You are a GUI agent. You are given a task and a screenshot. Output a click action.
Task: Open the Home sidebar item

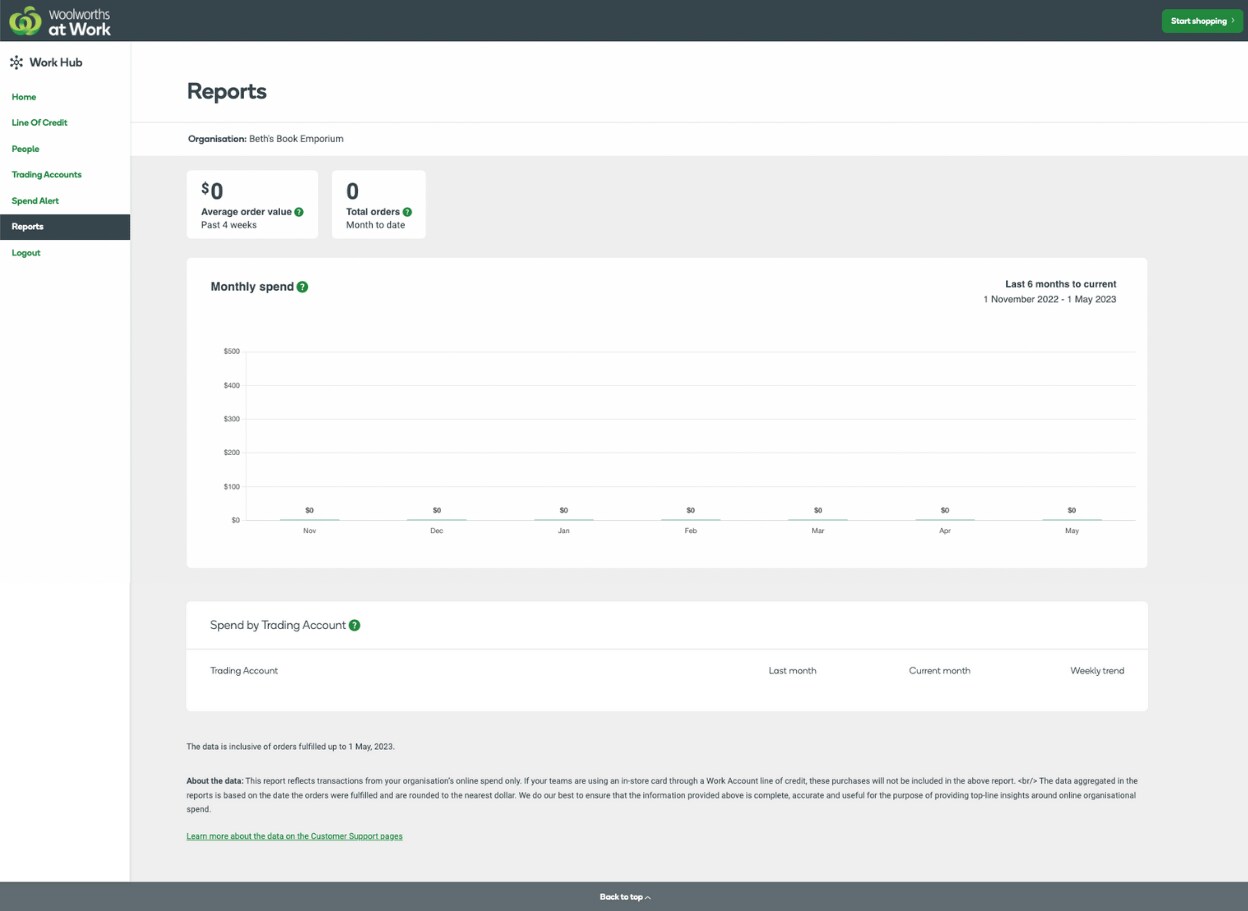pos(23,96)
